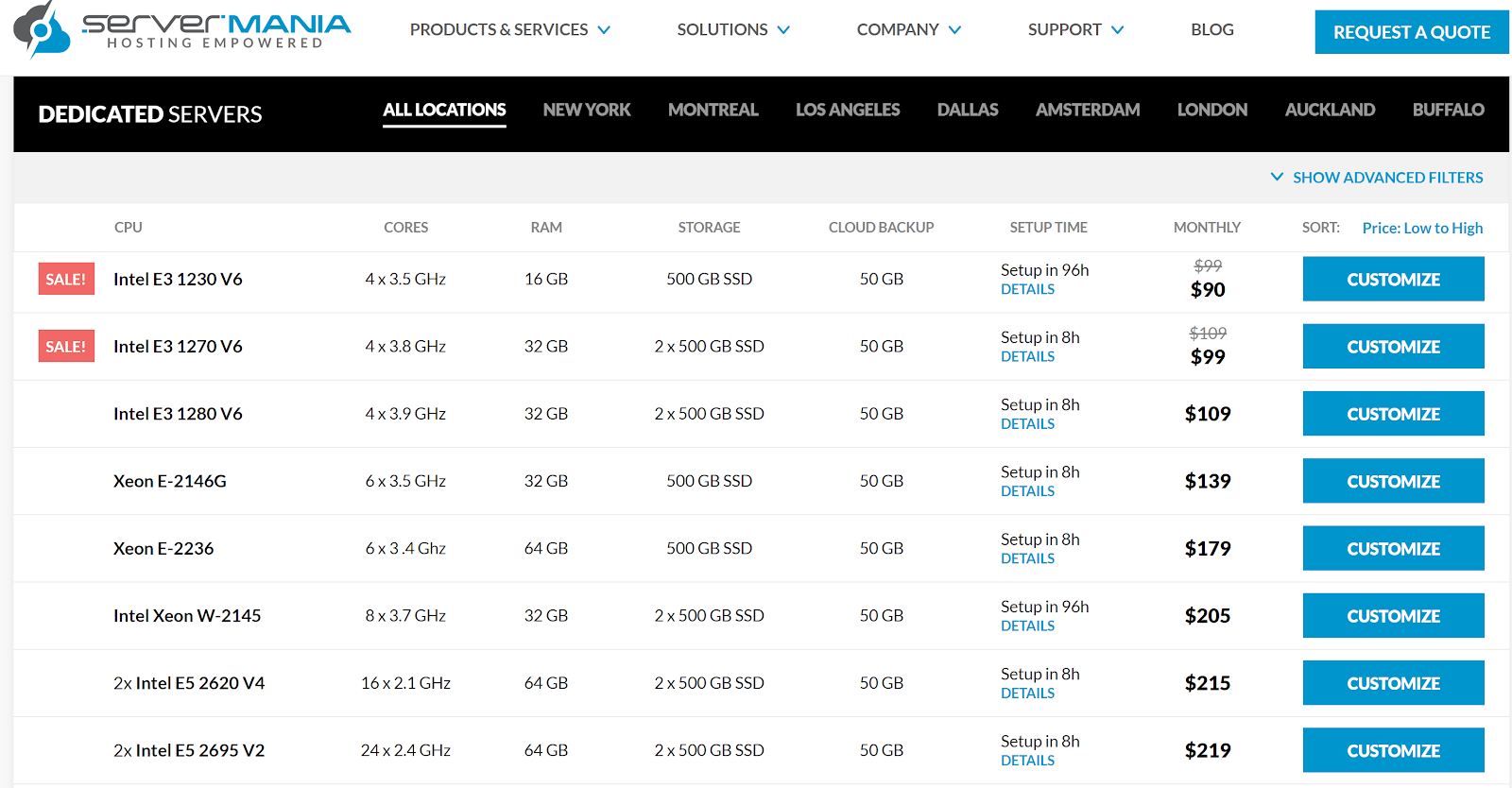Open Products & Services dropdown menu
The width and height of the screenshot is (1512, 788).
tap(510, 30)
